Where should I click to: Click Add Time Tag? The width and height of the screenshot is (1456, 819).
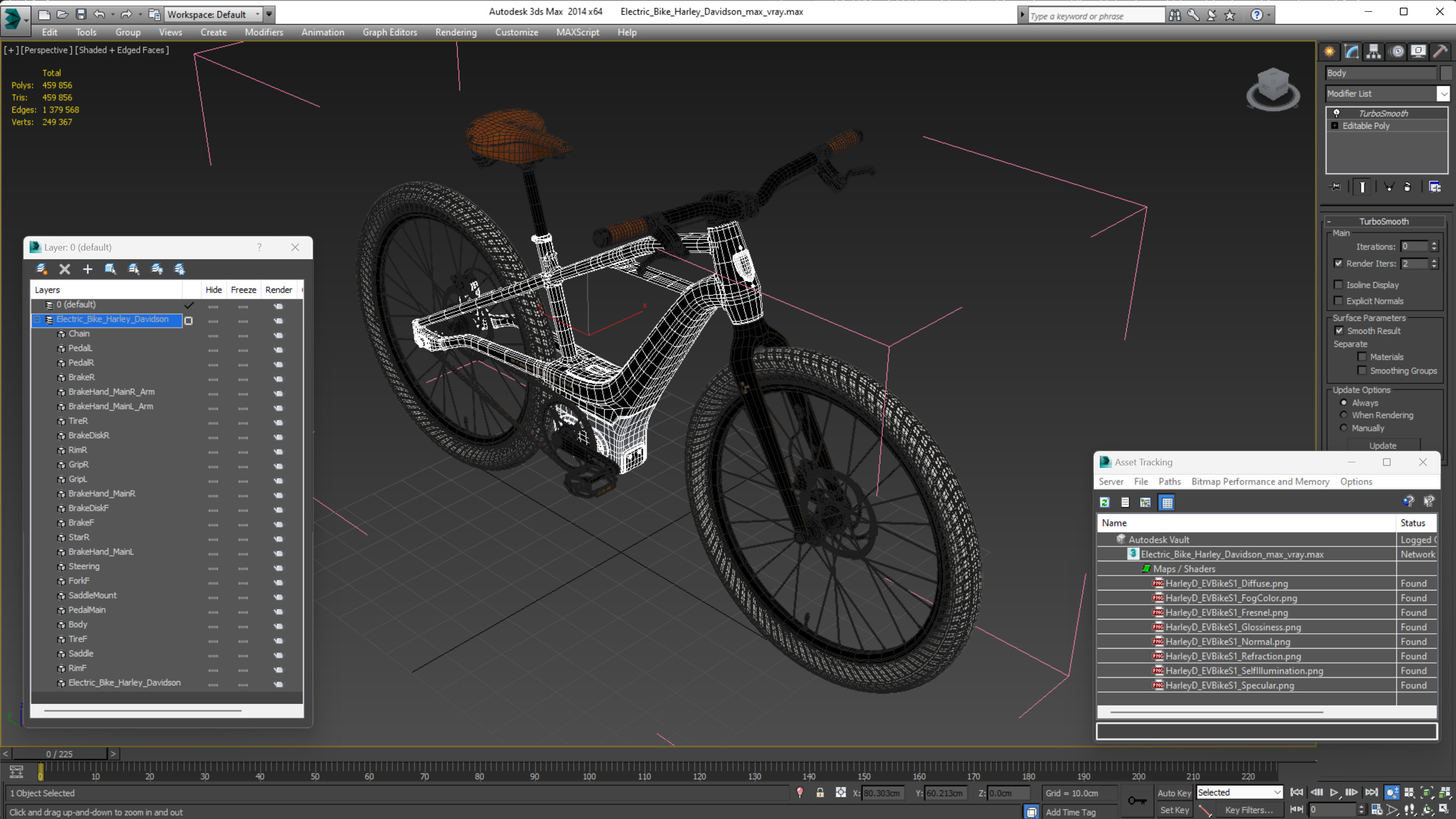(1070, 812)
